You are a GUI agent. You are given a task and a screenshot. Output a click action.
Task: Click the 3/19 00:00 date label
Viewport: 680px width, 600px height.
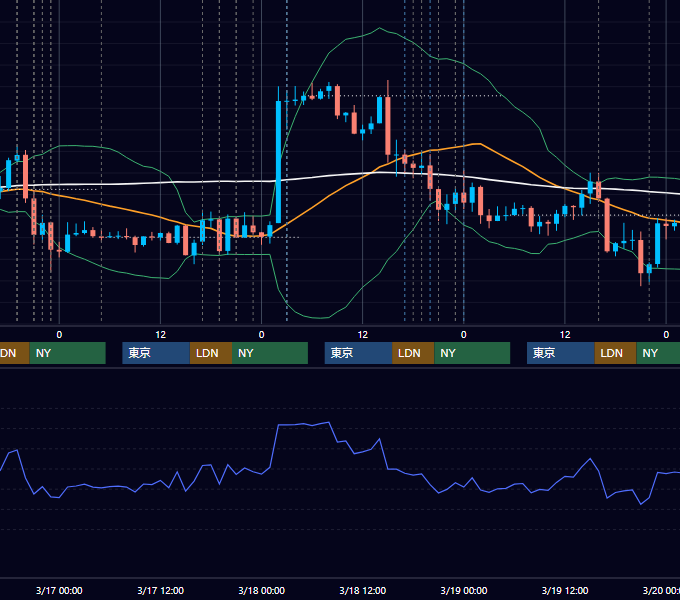point(464,590)
